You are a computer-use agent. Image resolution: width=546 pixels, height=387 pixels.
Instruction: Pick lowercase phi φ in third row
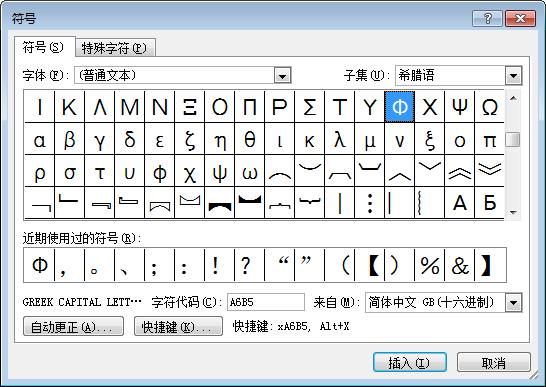pyautogui.click(x=160, y=171)
